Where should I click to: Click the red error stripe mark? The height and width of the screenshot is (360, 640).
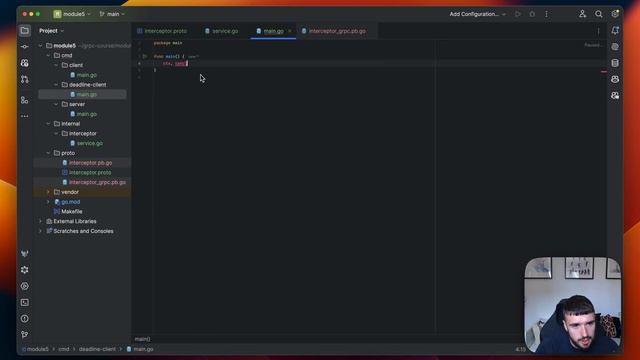coord(604,72)
